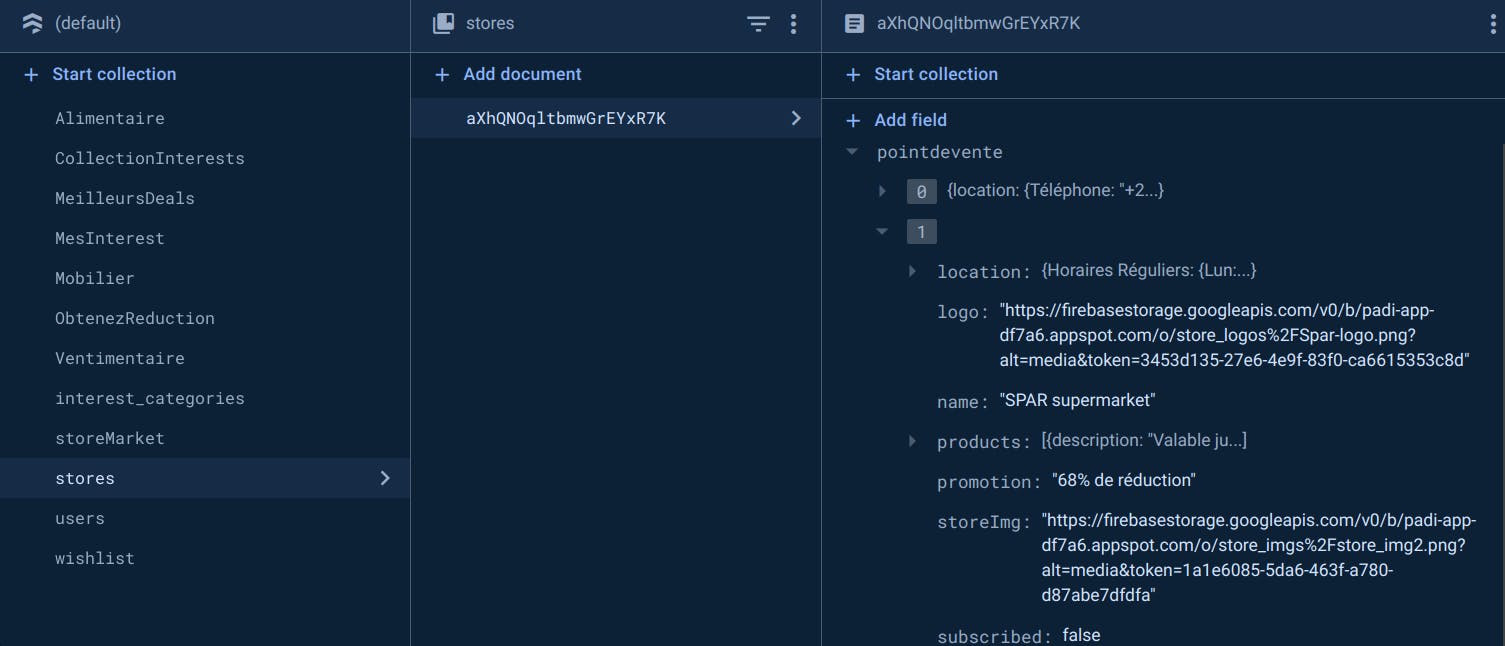Open the MeilleursDeals collection

coord(125,198)
